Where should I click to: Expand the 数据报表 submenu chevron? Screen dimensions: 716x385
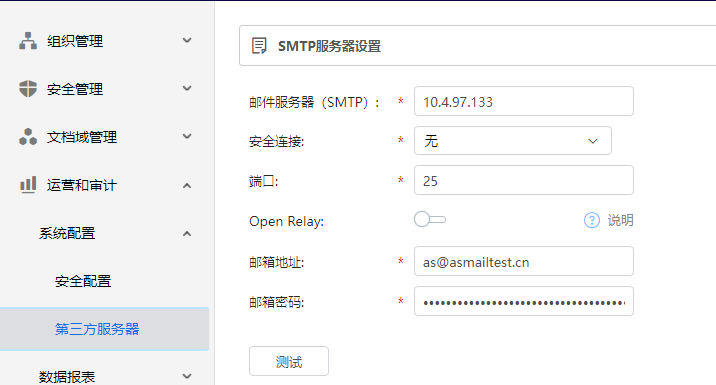point(187,376)
